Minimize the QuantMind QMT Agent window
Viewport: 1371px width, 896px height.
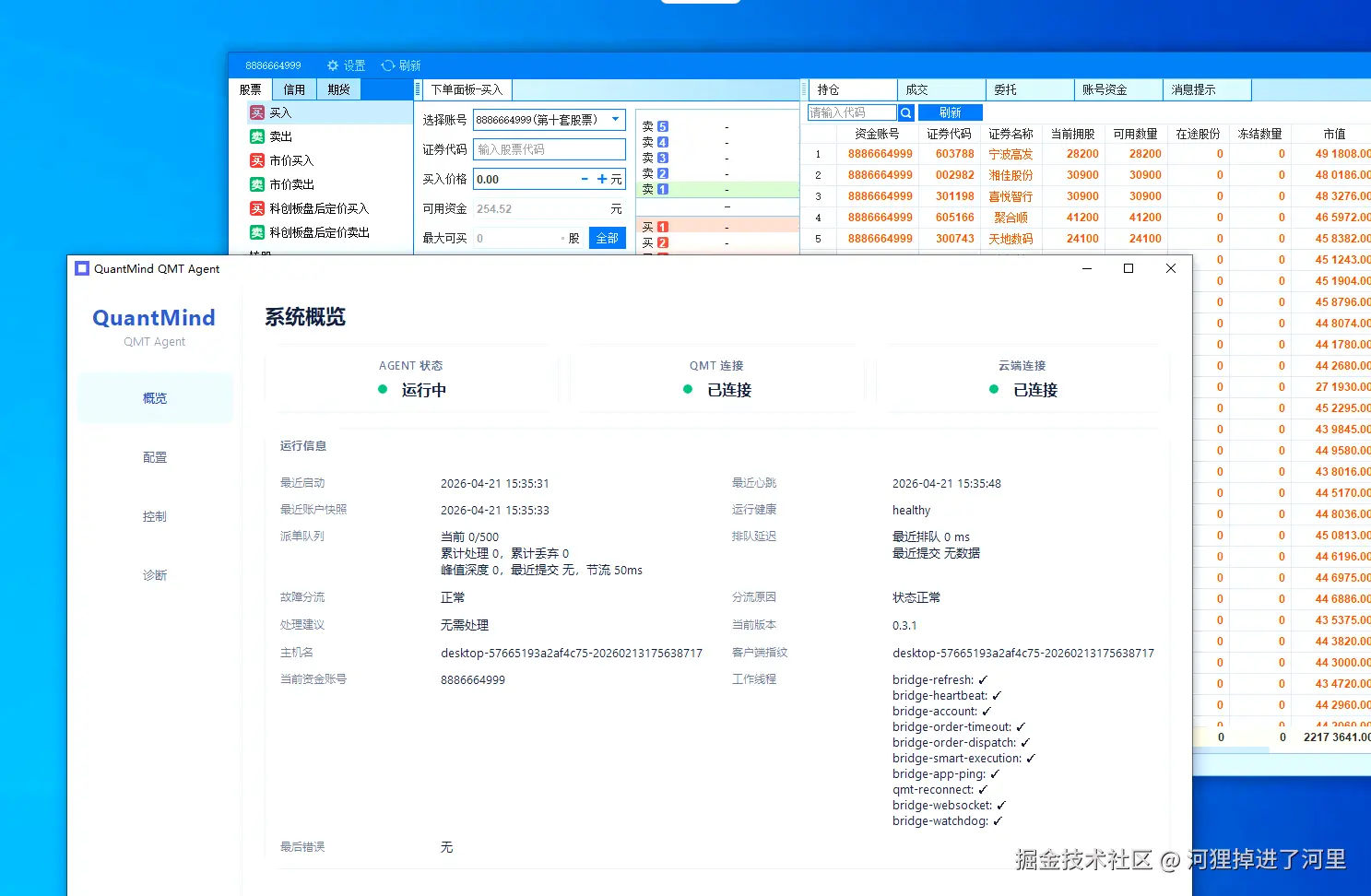point(1087,268)
